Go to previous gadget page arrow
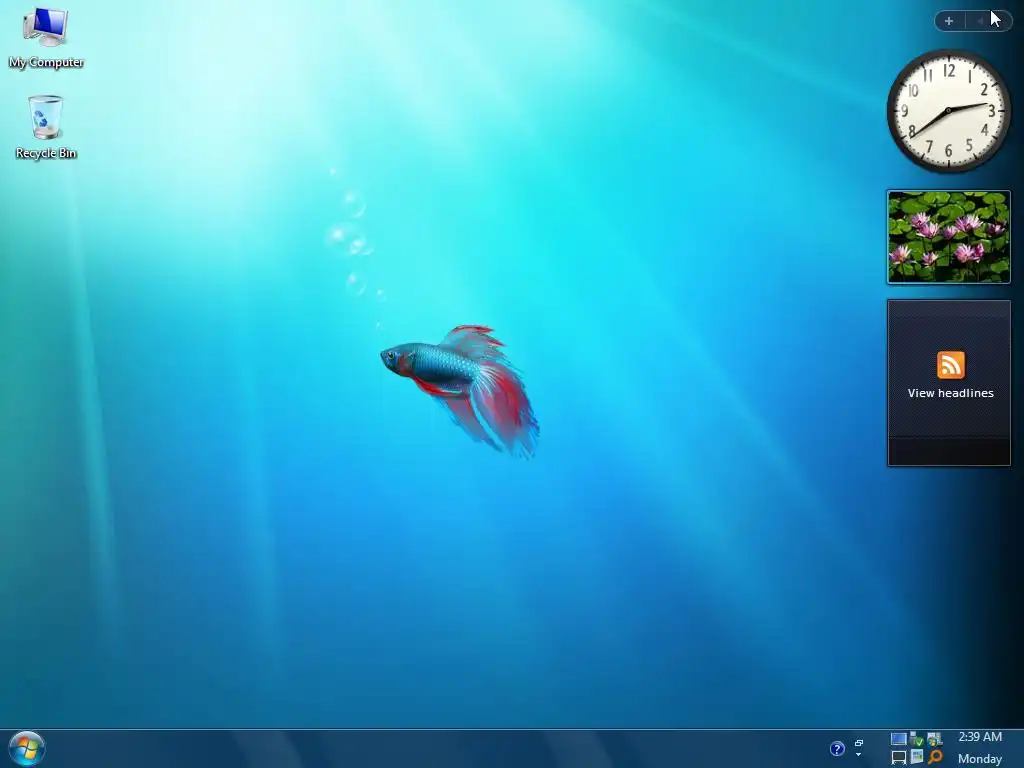The image size is (1024, 768). coord(980,21)
